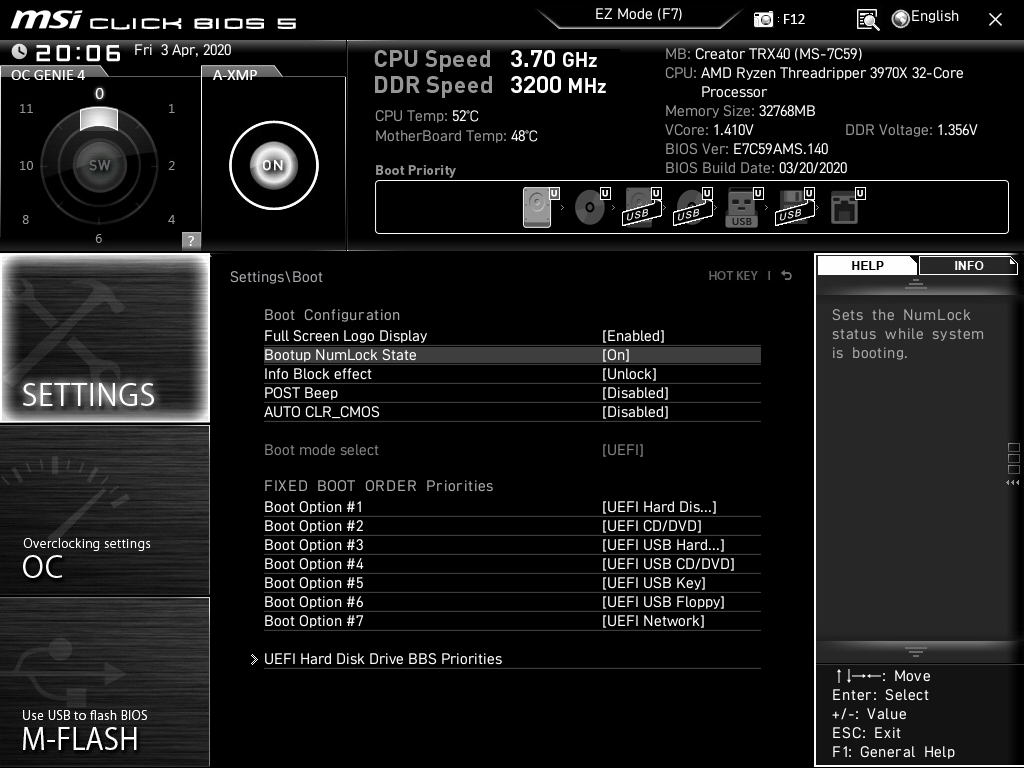Click the back arrow next to HOT KEY

coord(787,276)
